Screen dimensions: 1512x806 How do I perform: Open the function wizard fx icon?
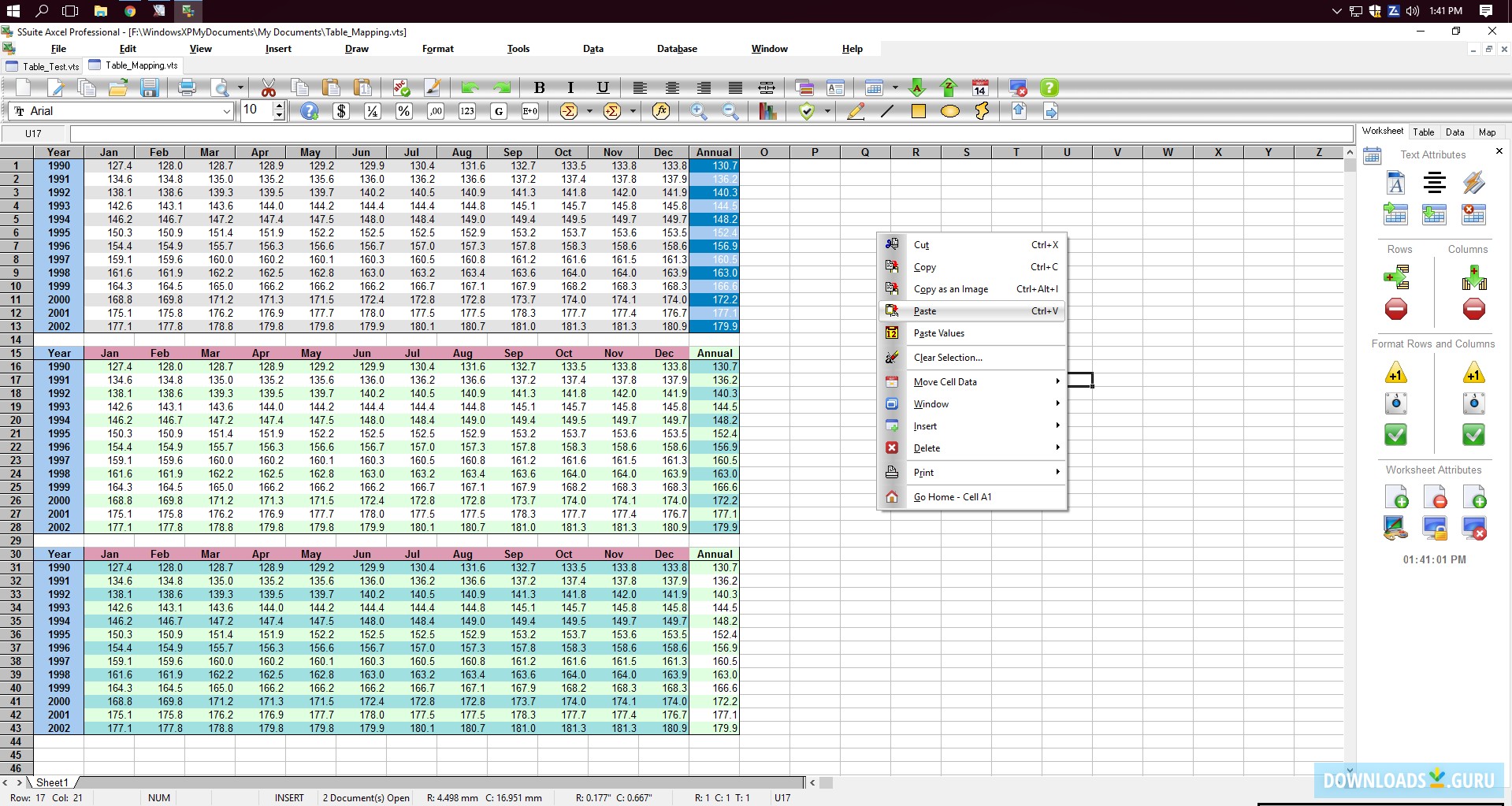(660, 111)
